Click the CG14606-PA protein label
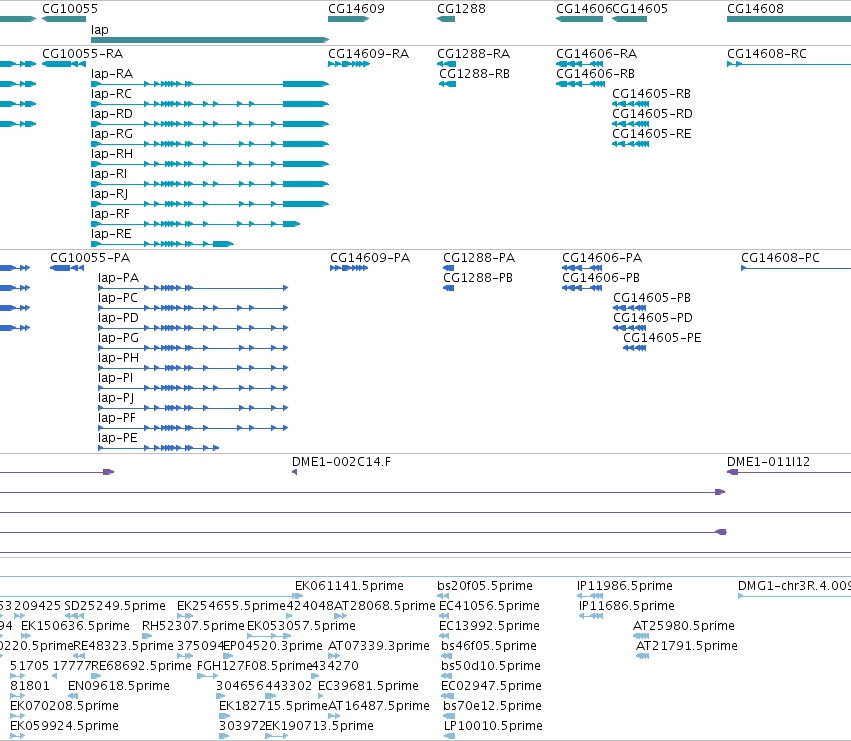 point(602,258)
